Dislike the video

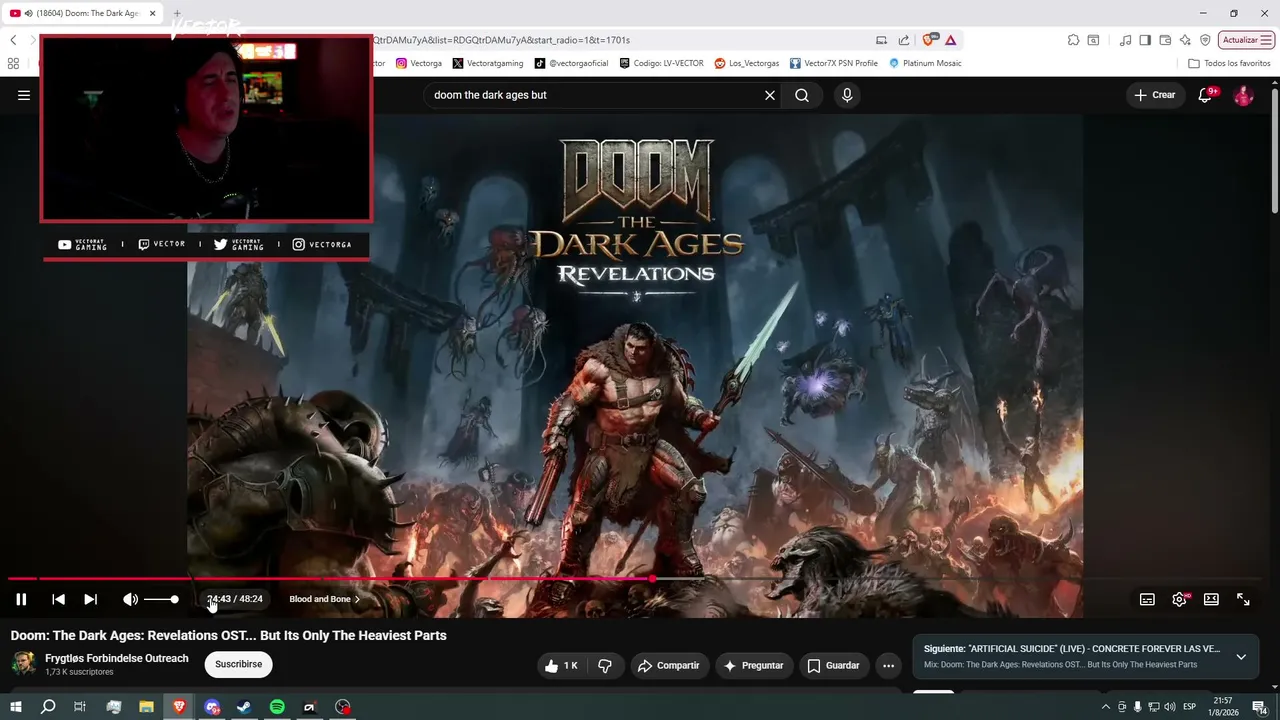click(x=605, y=665)
